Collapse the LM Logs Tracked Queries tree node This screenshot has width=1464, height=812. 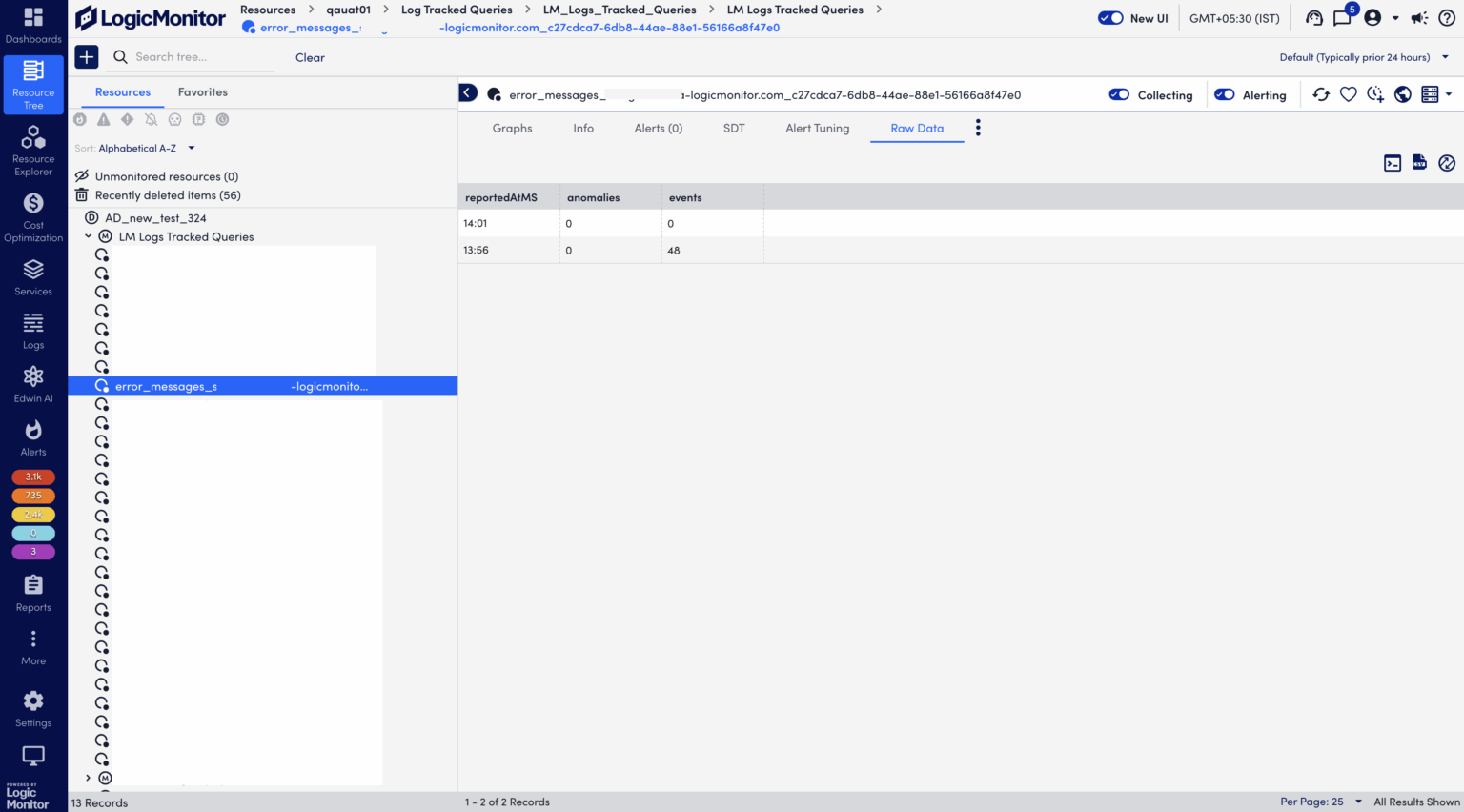(89, 236)
